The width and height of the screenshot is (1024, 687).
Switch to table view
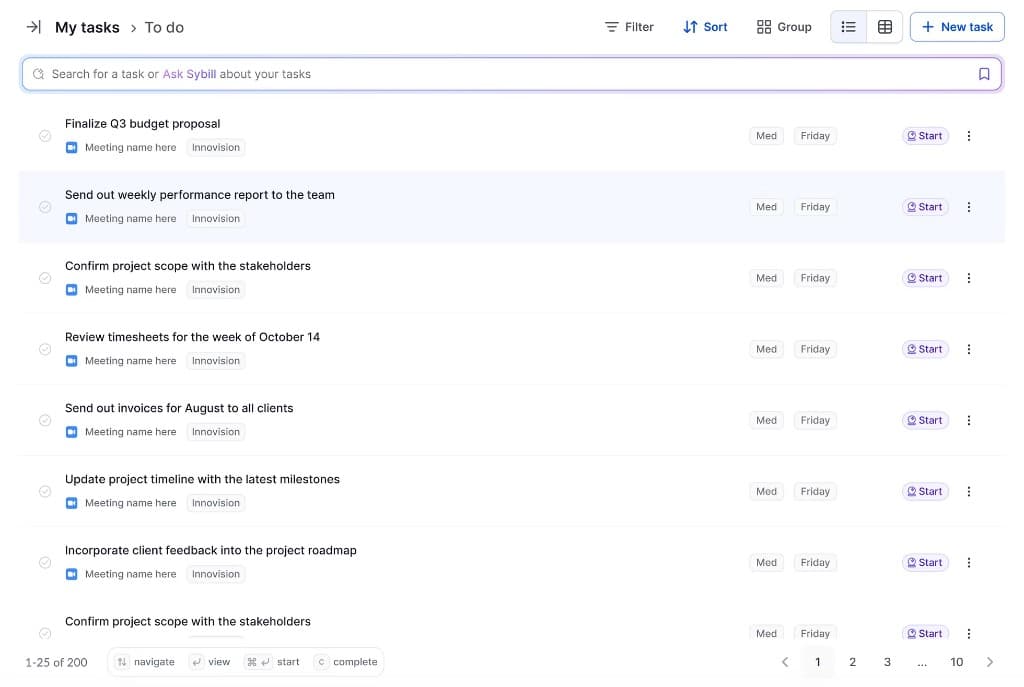pos(884,27)
